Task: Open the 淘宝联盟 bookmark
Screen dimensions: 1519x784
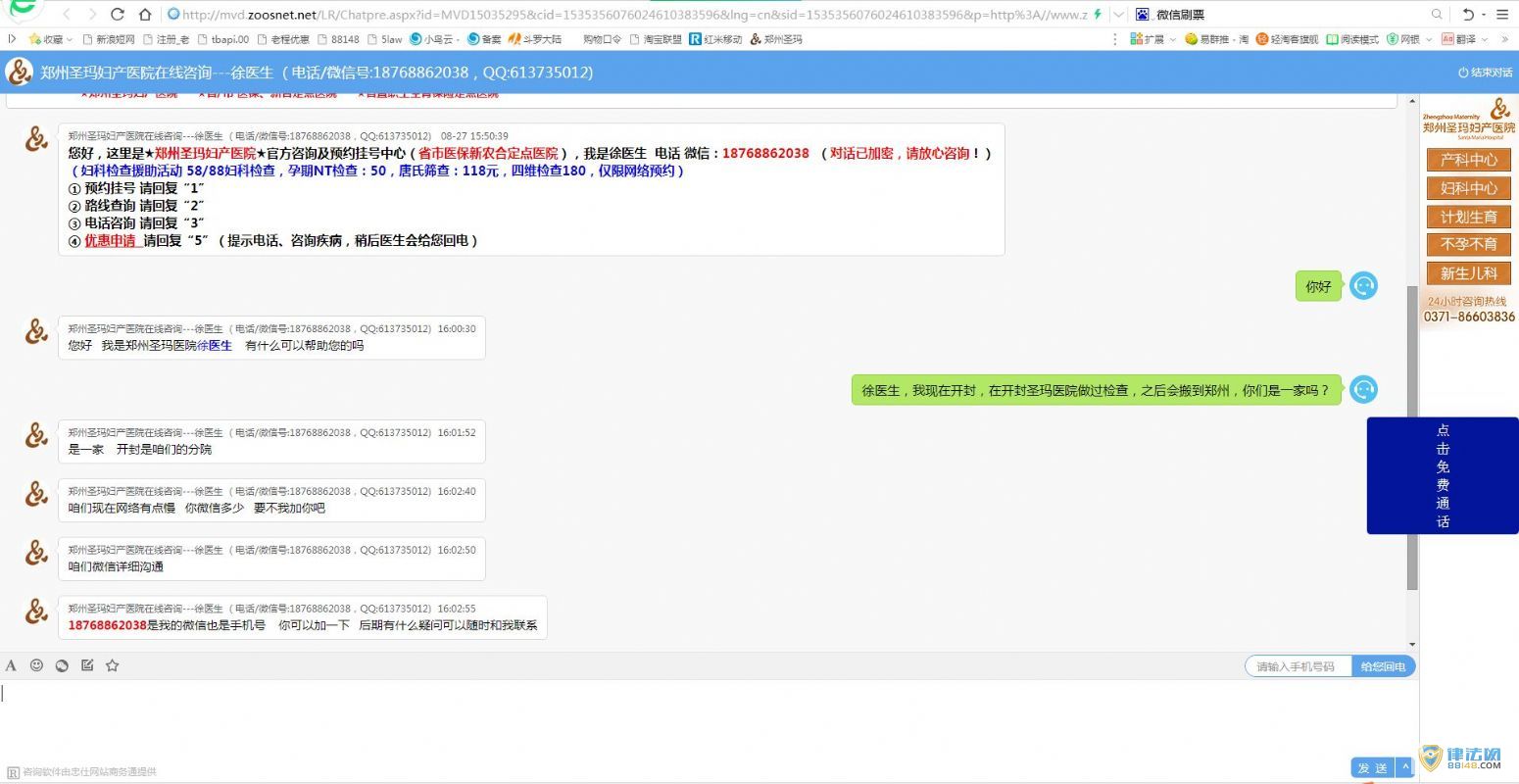Action: [656, 39]
